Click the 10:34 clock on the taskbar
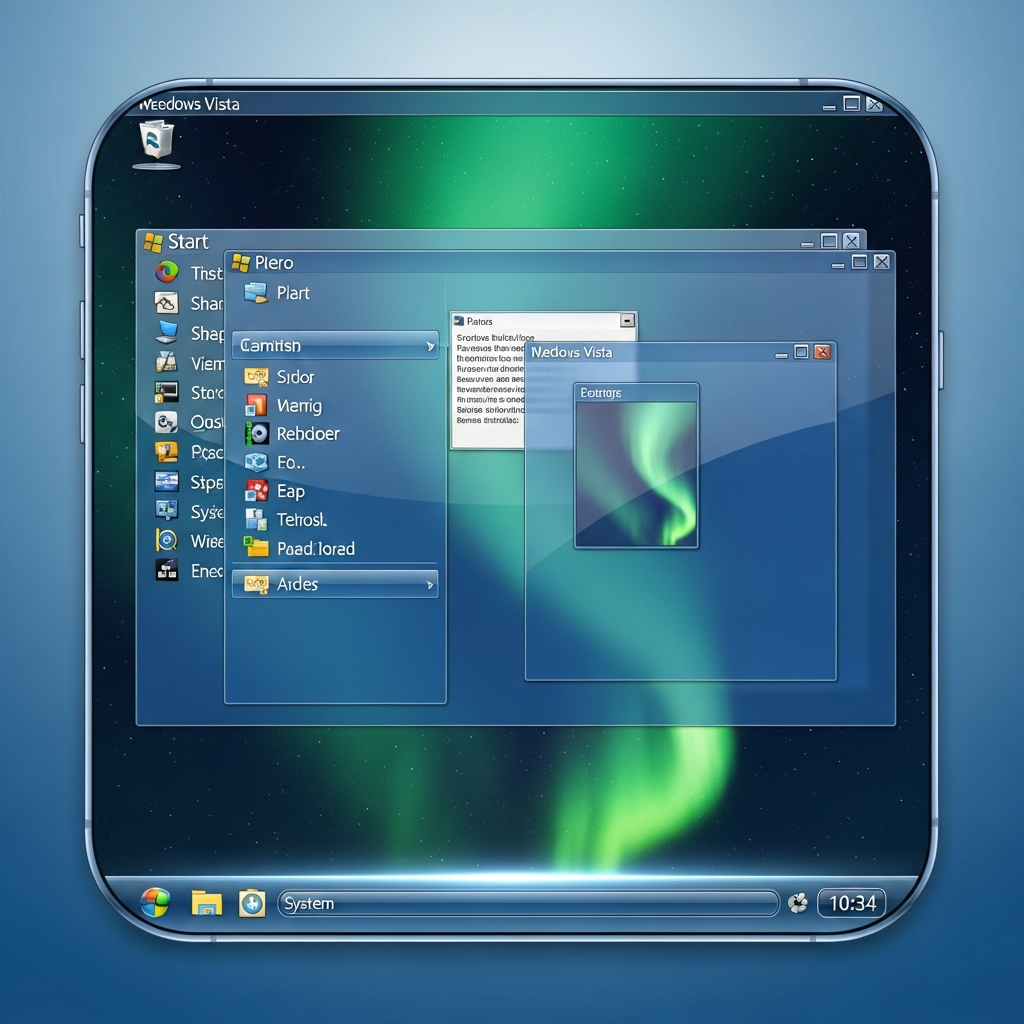 click(x=852, y=903)
